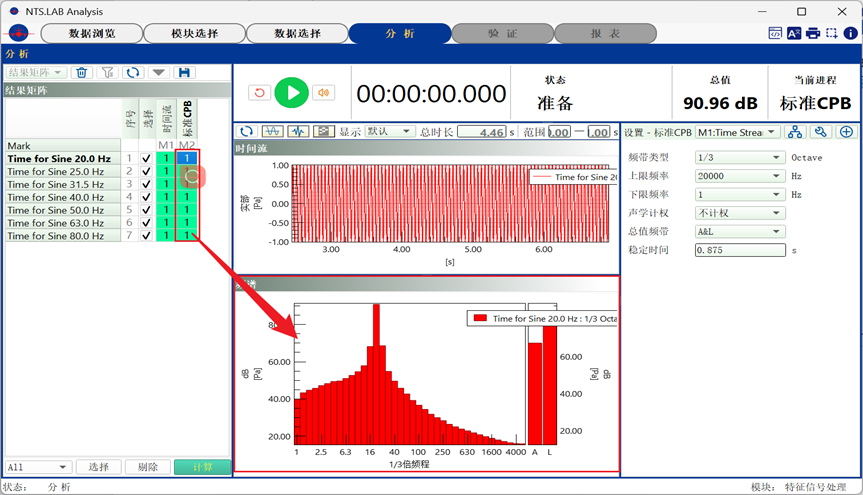The image size is (863, 495).
Task: Click the green 计算 button
Action: coord(201,467)
